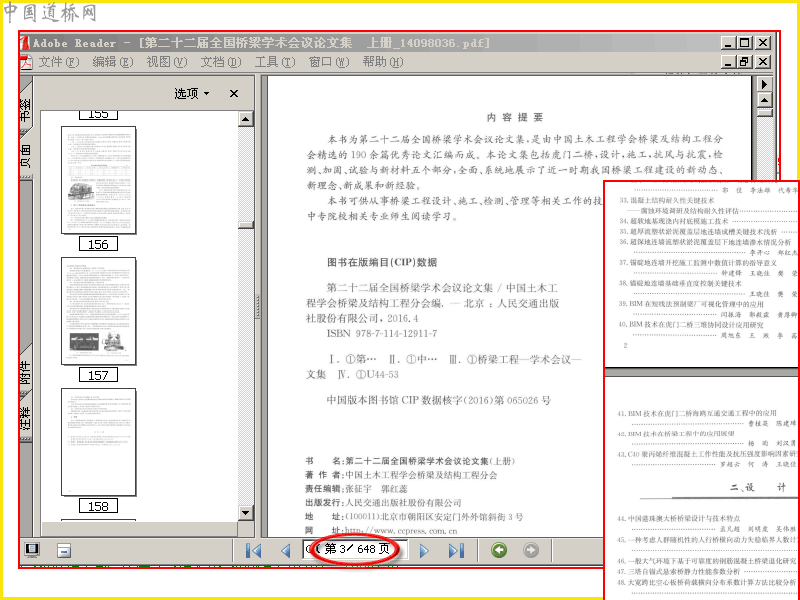Click entry 44 中国港珠澳大桥 in overlay
The width and height of the screenshot is (800, 600).
[x=679, y=518]
